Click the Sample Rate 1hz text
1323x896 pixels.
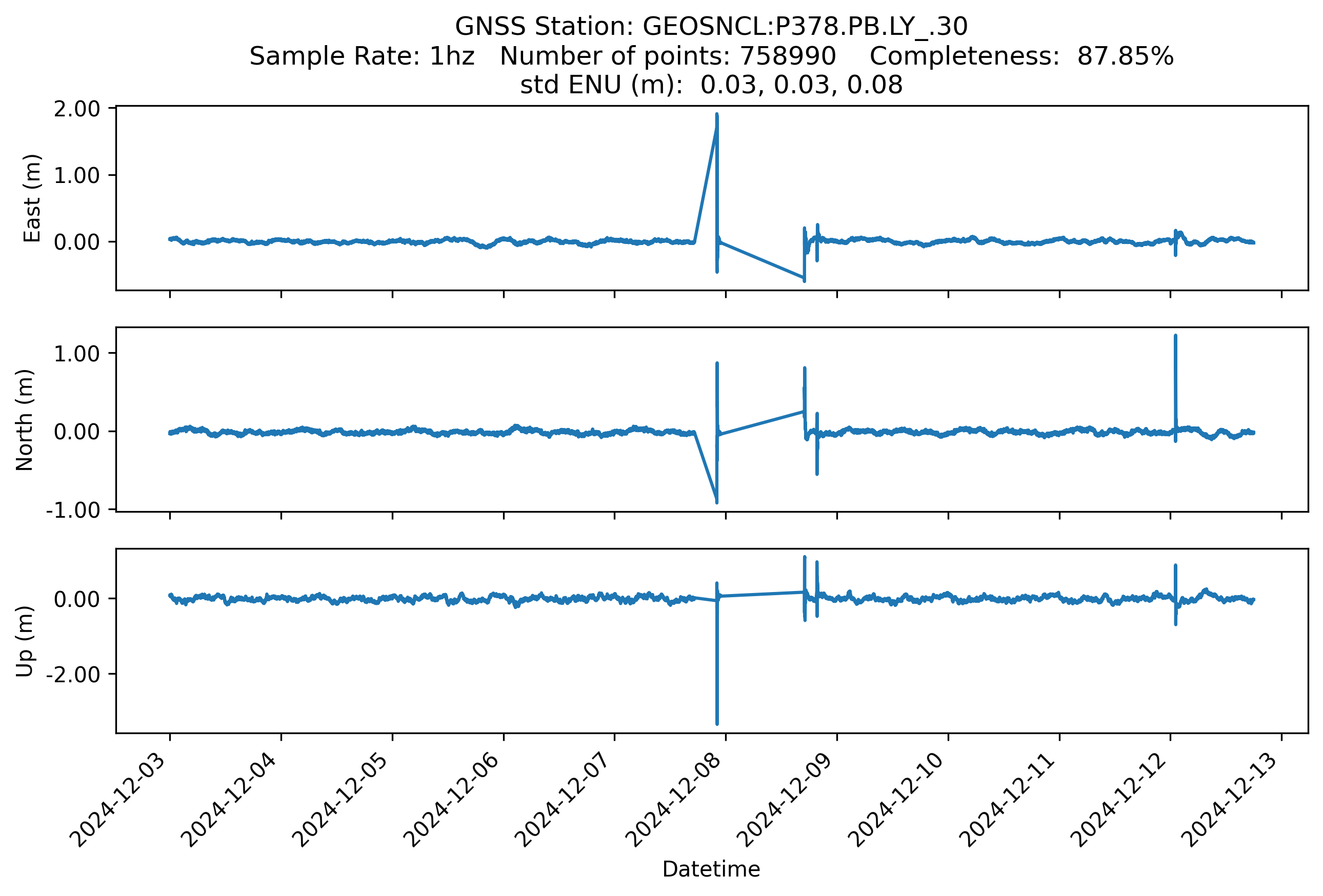362,56
